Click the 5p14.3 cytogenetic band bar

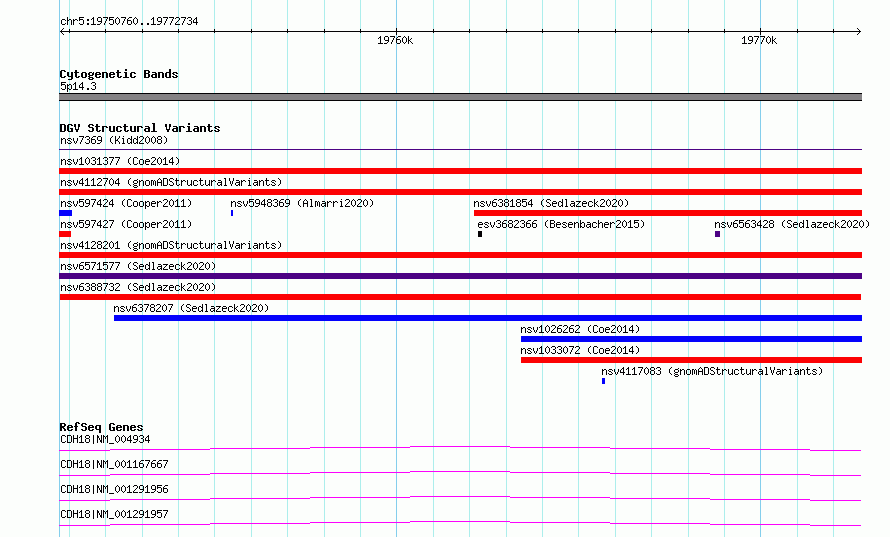pos(460,97)
